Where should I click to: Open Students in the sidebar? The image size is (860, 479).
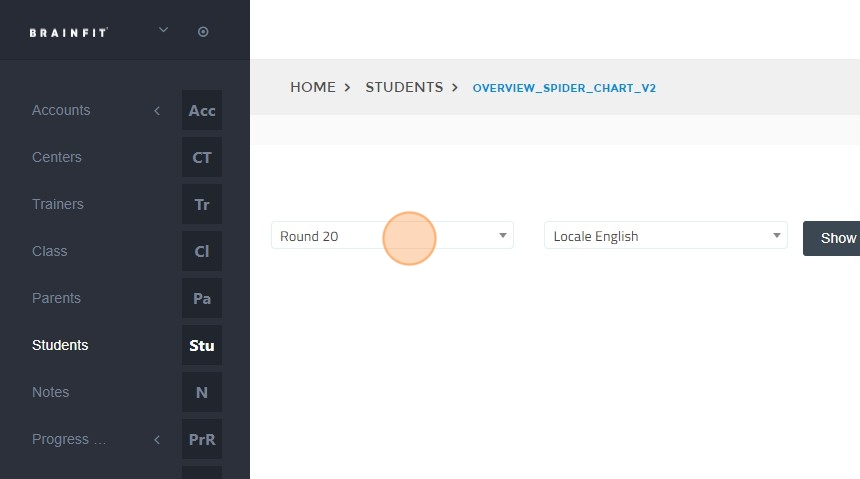(x=60, y=345)
